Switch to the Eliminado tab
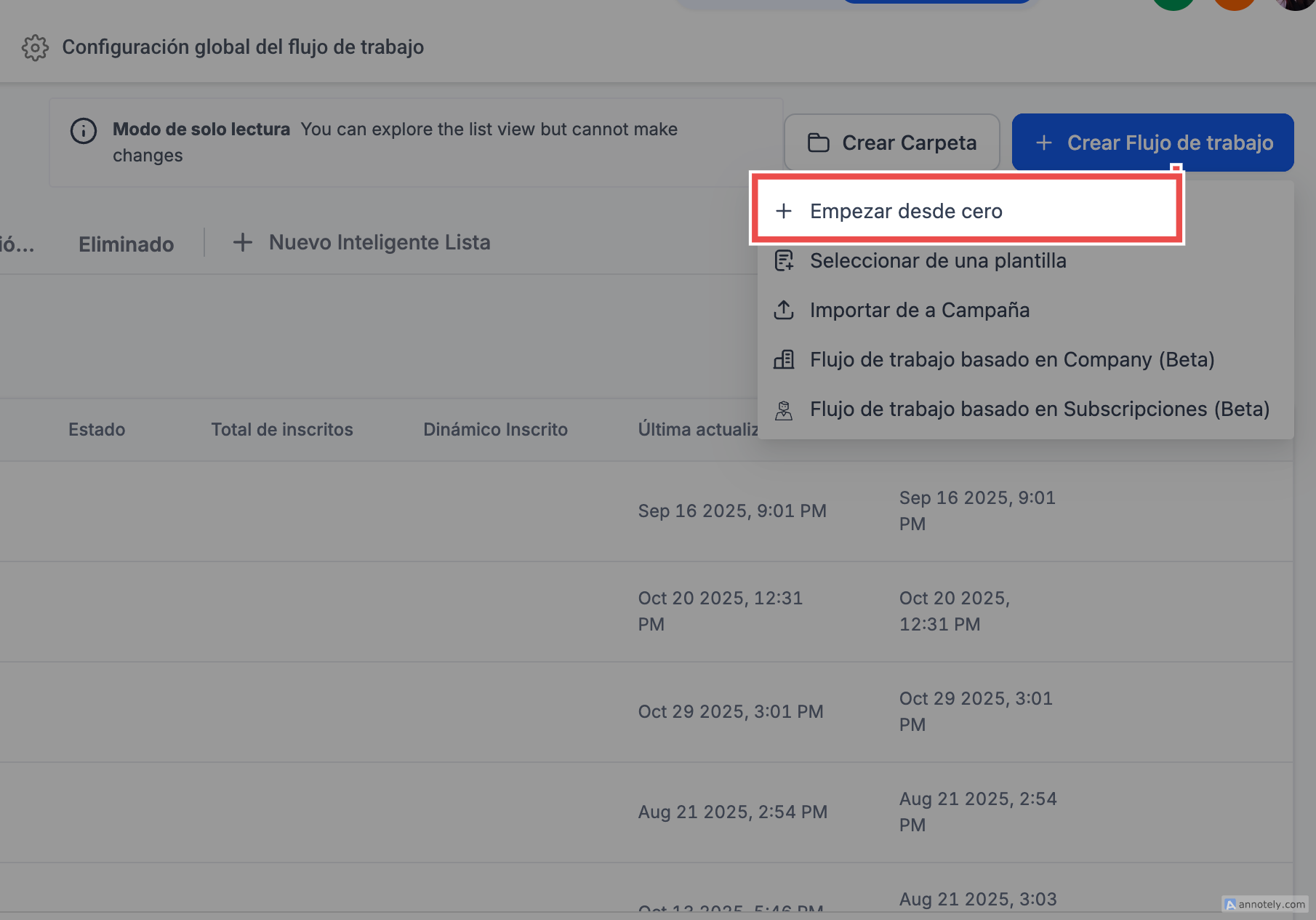Viewport: 1316px width, 920px height. 126,244
